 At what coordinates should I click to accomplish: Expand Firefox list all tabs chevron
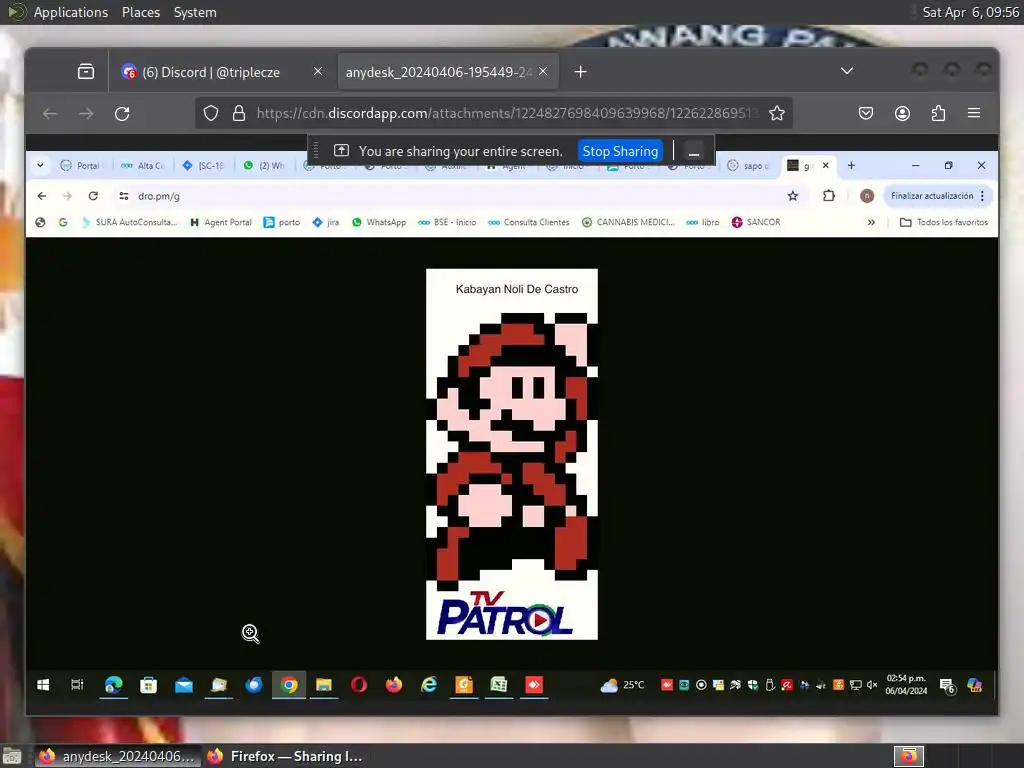click(x=847, y=71)
